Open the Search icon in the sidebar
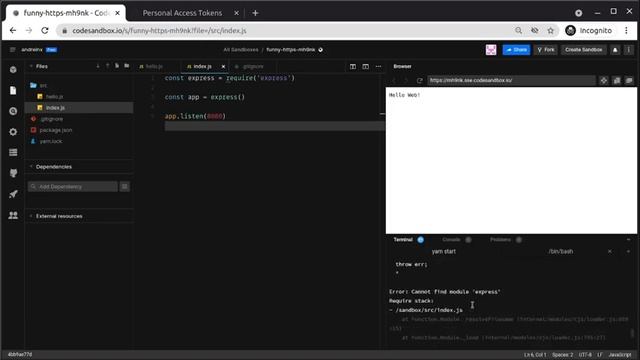Viewport: 640px width, 360px height. point(13,111)
